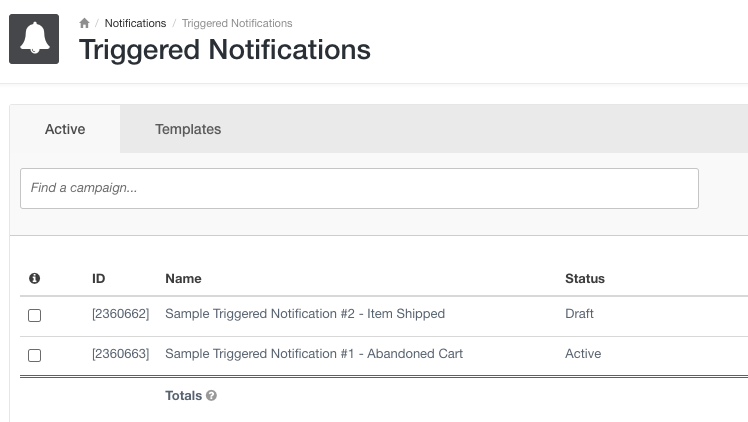Select checkbox for Item Shipped notification
This screenshot has width=748, height=422.
coord(35,315)
